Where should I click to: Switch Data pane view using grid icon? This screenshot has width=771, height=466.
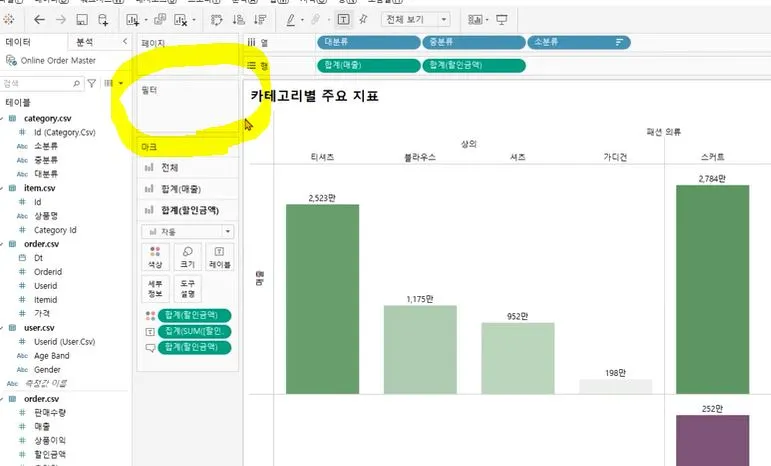109,84
